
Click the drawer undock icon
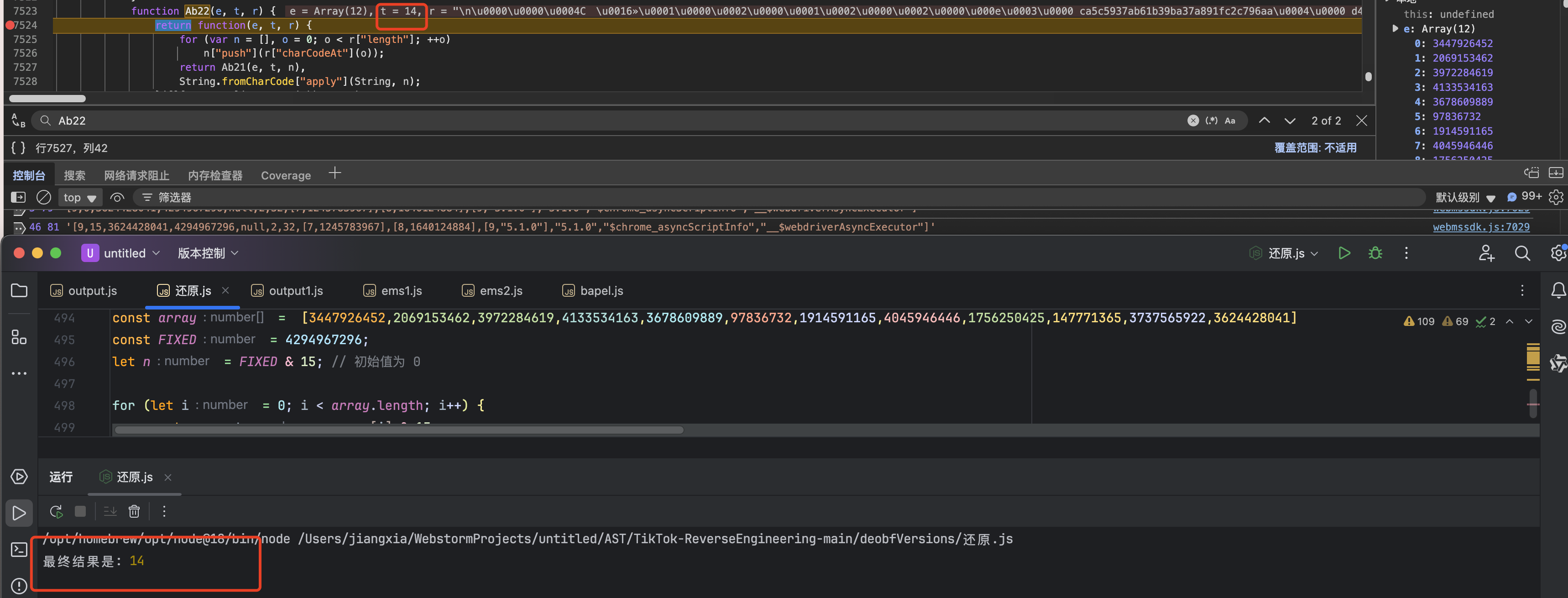click(1531, 173)
